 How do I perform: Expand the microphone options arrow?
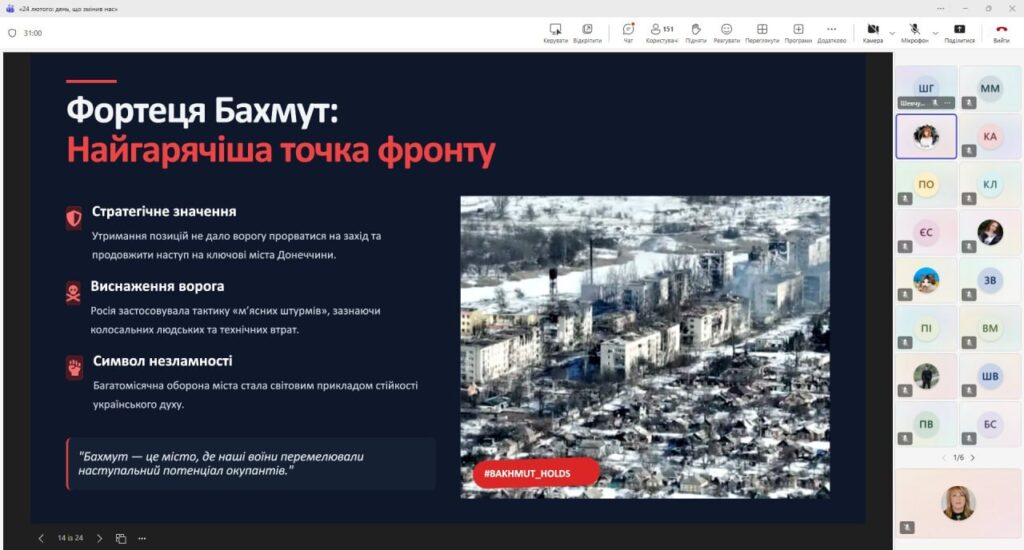(x=936, y=33)
